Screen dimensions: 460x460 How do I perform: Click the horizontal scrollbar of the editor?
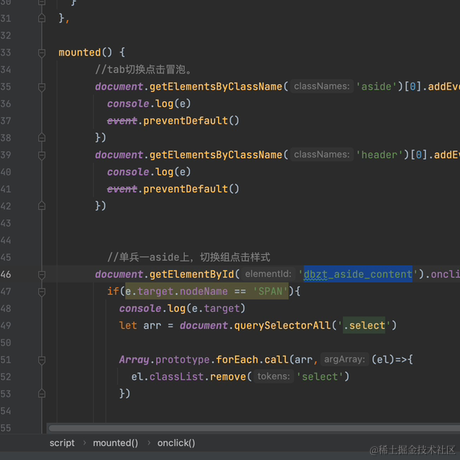pyautogui.click(x=254, y=428)
